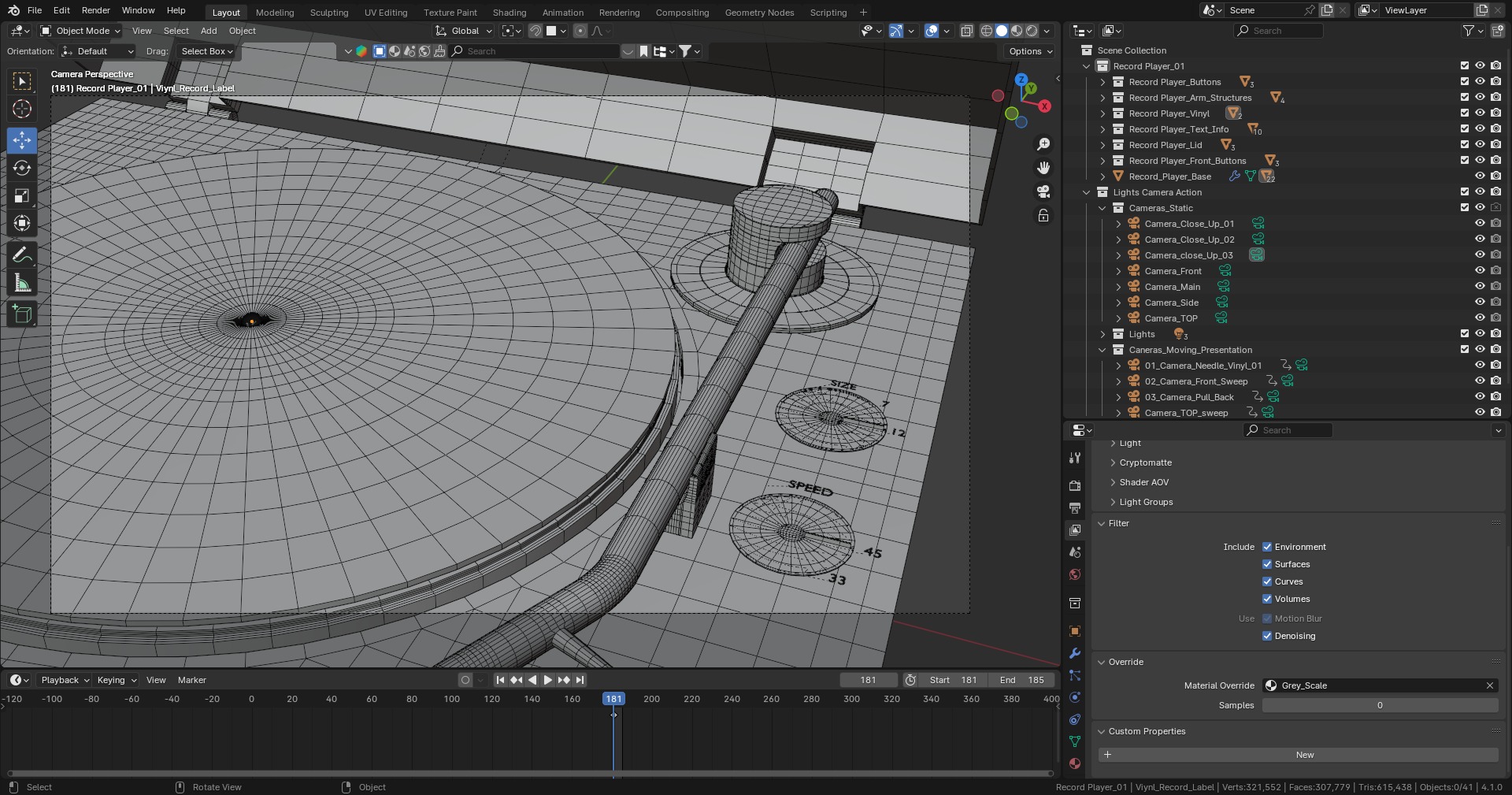Image resolution: width=1512 pixels, height=795 pixels.
Task: Hide Camera_Main with its eye icon
Action: click(x=1480, y=287)
